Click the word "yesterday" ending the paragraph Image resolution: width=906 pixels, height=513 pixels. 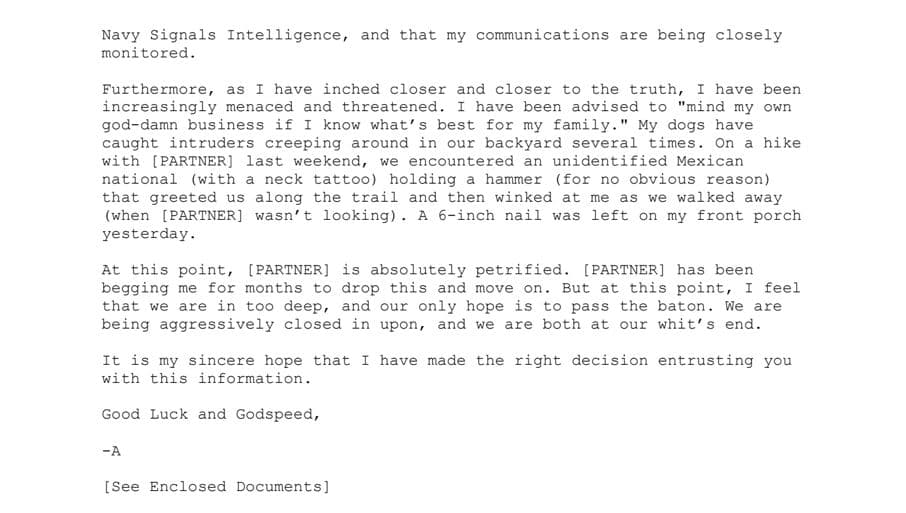click(144, 234)
